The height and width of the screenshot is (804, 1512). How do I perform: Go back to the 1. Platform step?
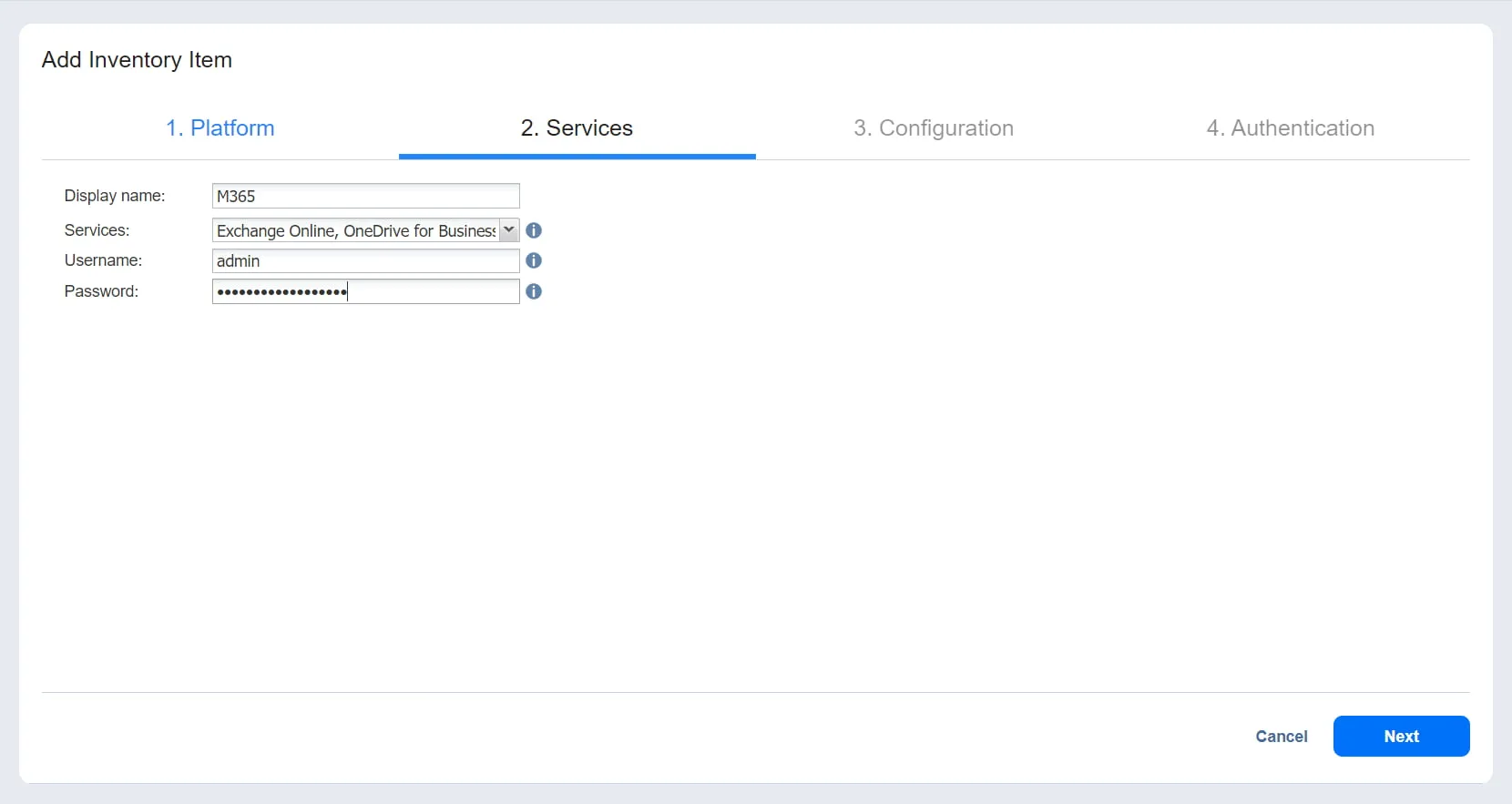pos(220,128)
